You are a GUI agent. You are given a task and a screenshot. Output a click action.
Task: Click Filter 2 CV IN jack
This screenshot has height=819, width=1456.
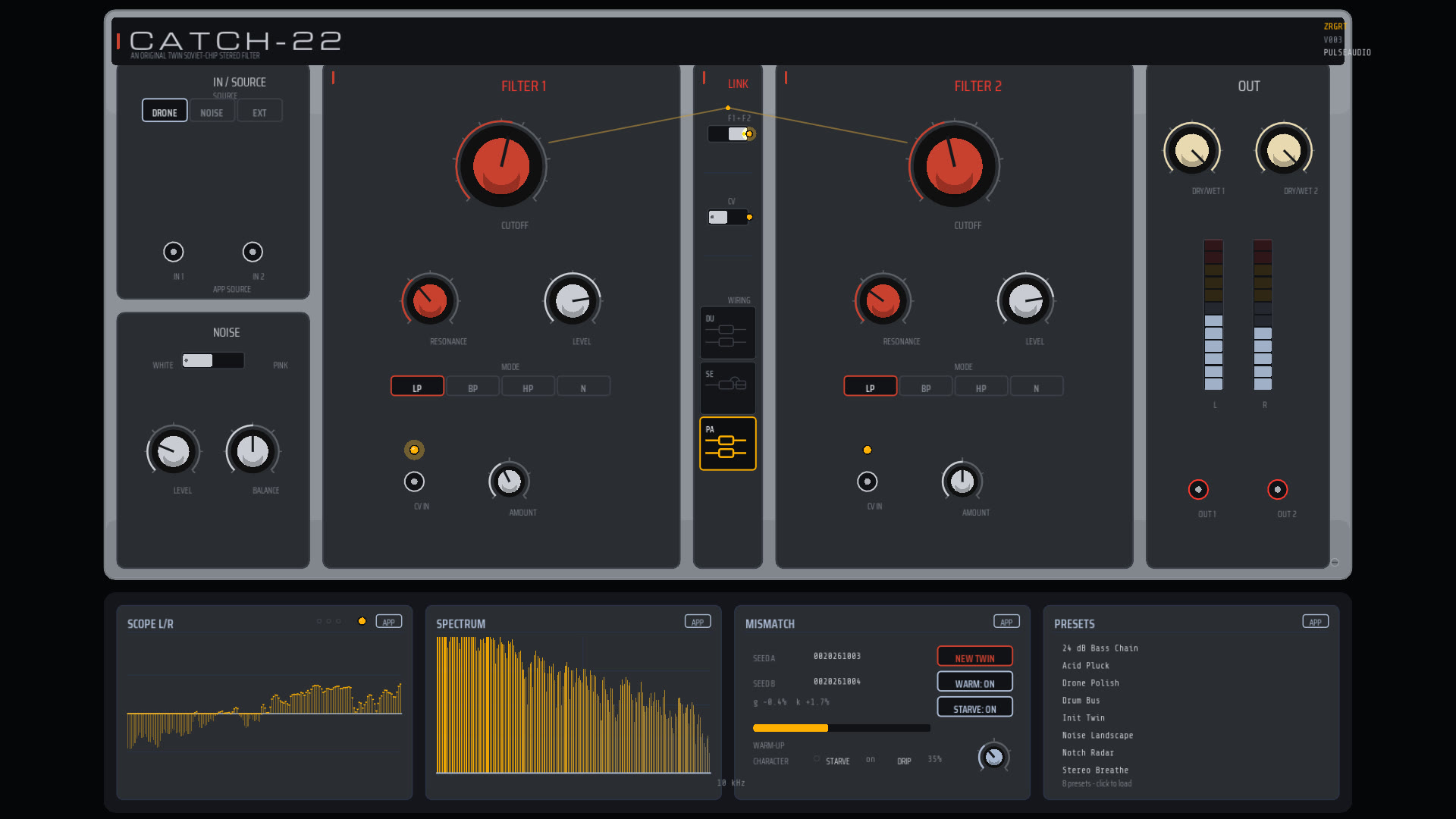click(868, 482)
